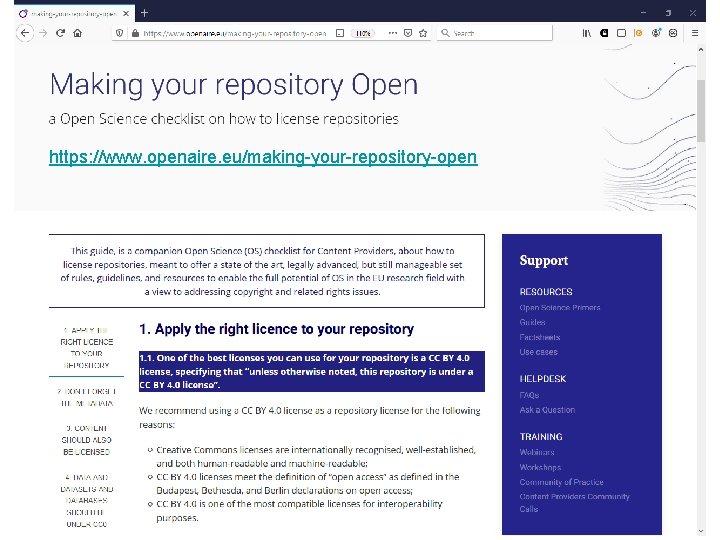Open the Firefox hamburger menu
Screen dimensions: 720x540
pos(695,33)
